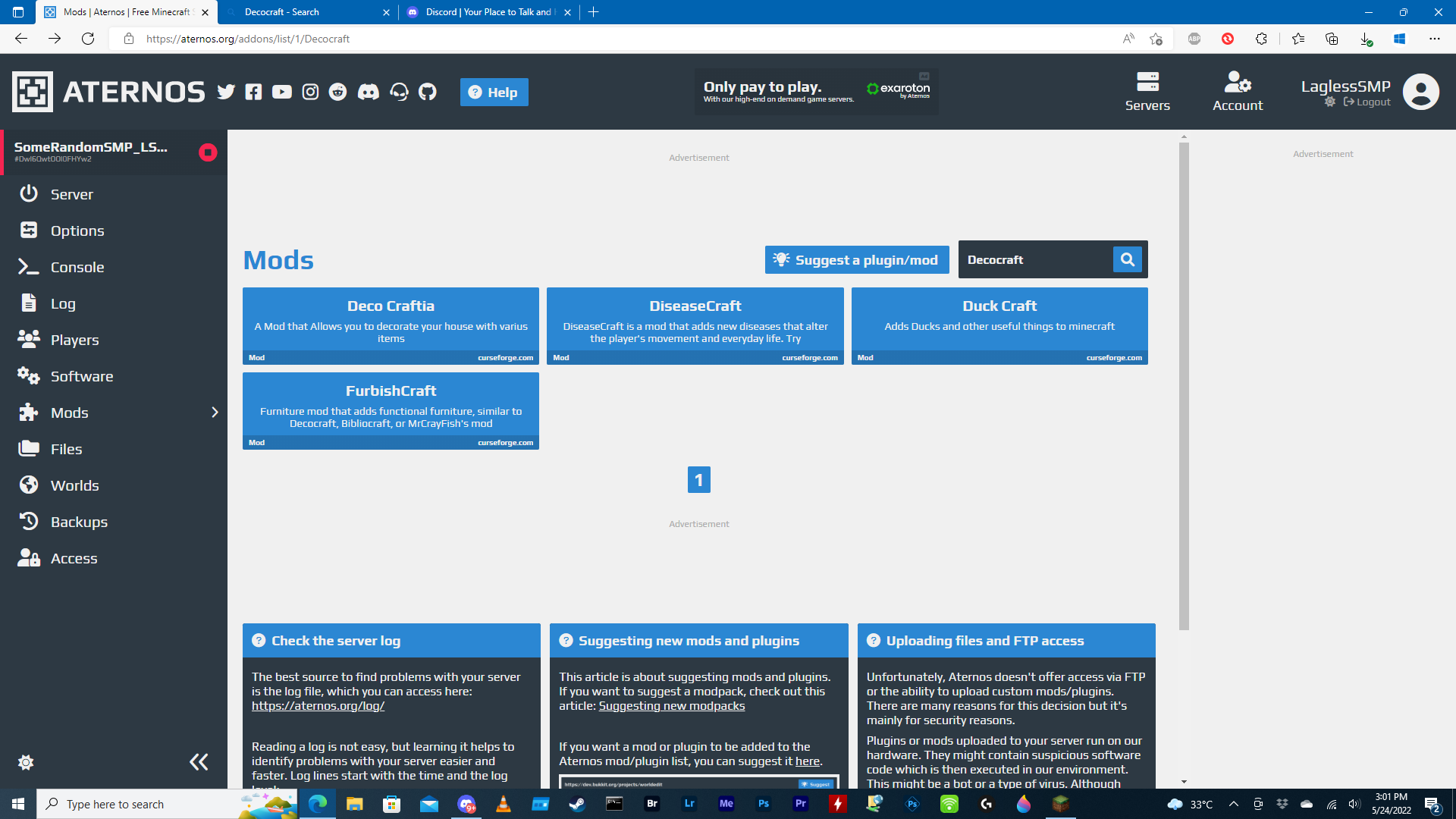The width and height of the screenshot is (1456, 819).
Task: Click the taskbar search box
Action: pos(167,804)
